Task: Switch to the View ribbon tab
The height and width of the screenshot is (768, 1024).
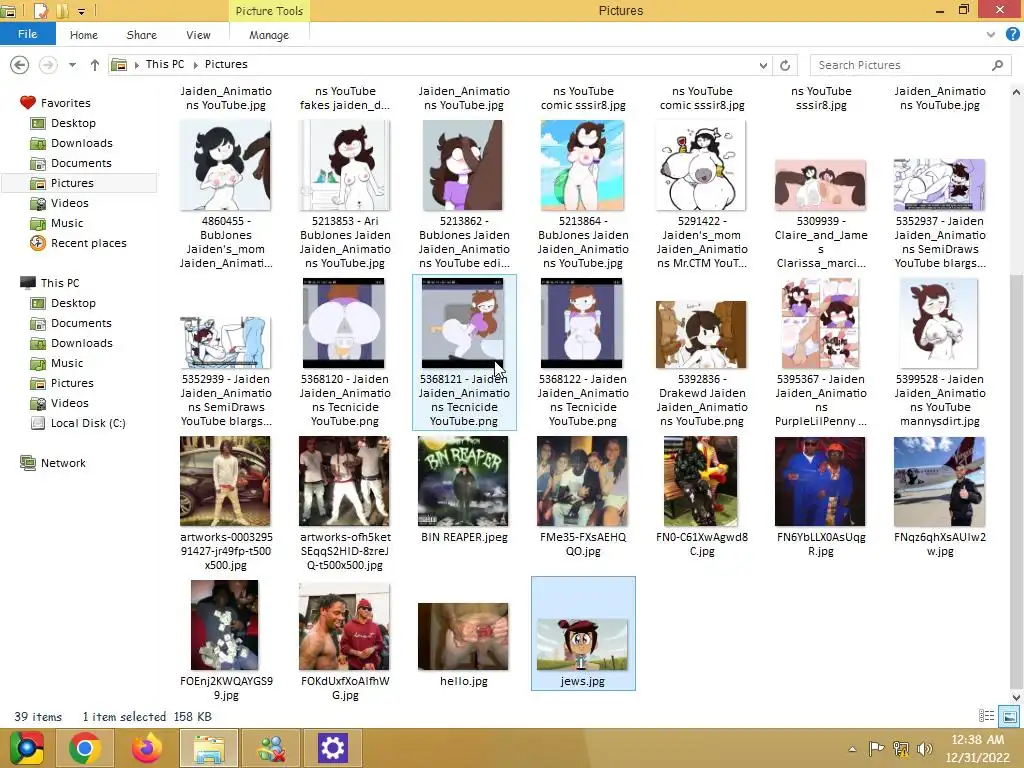Action: point(198,35)
